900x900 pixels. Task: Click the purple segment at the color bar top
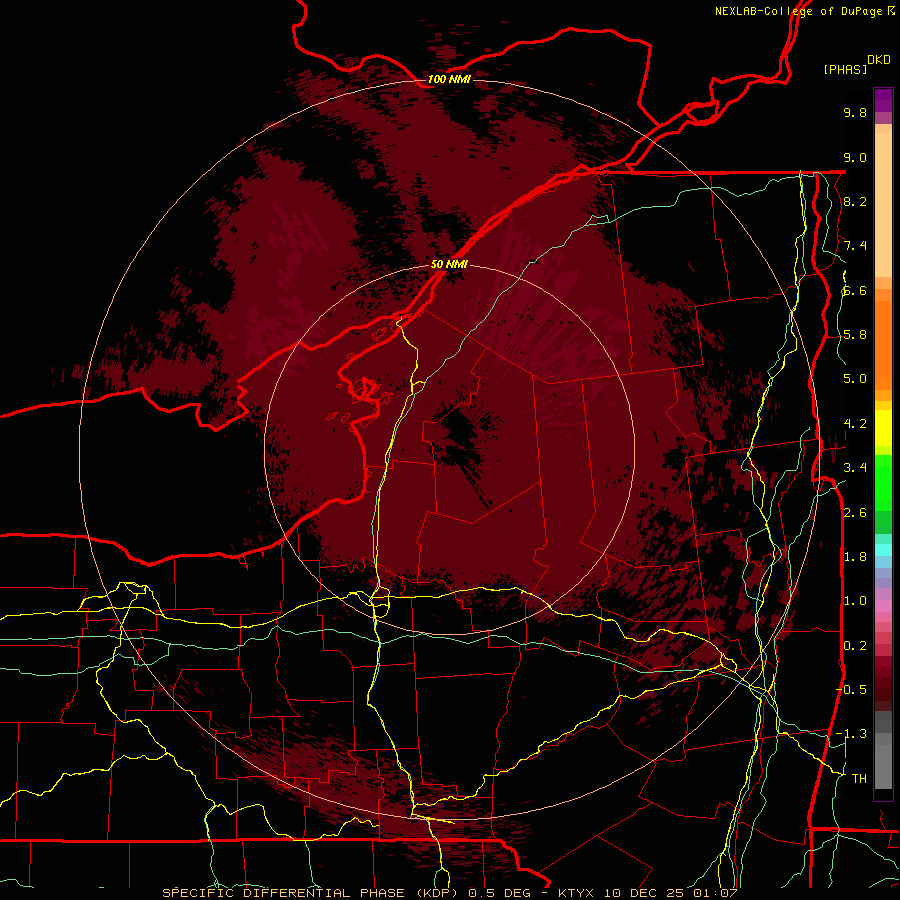[883, 100]
